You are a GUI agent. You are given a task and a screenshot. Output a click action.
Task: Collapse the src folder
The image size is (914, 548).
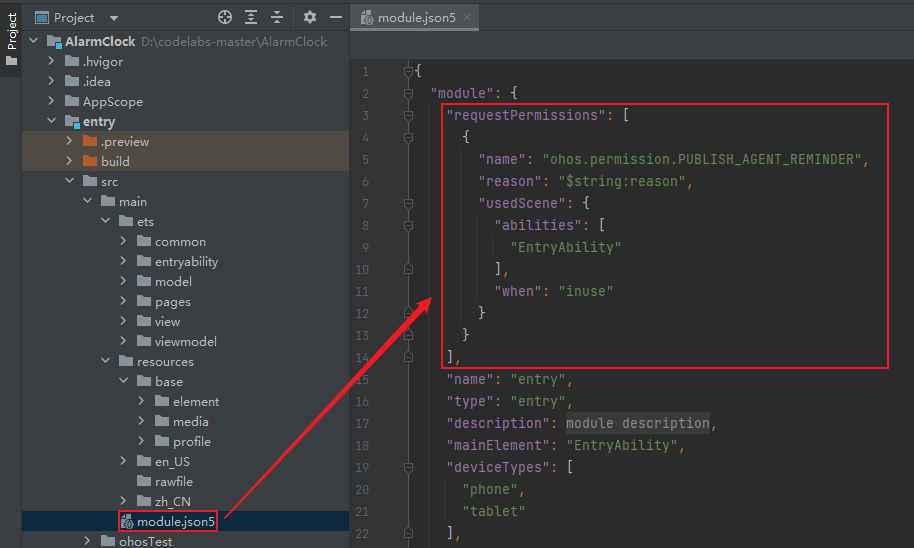(x=69, y=181)
